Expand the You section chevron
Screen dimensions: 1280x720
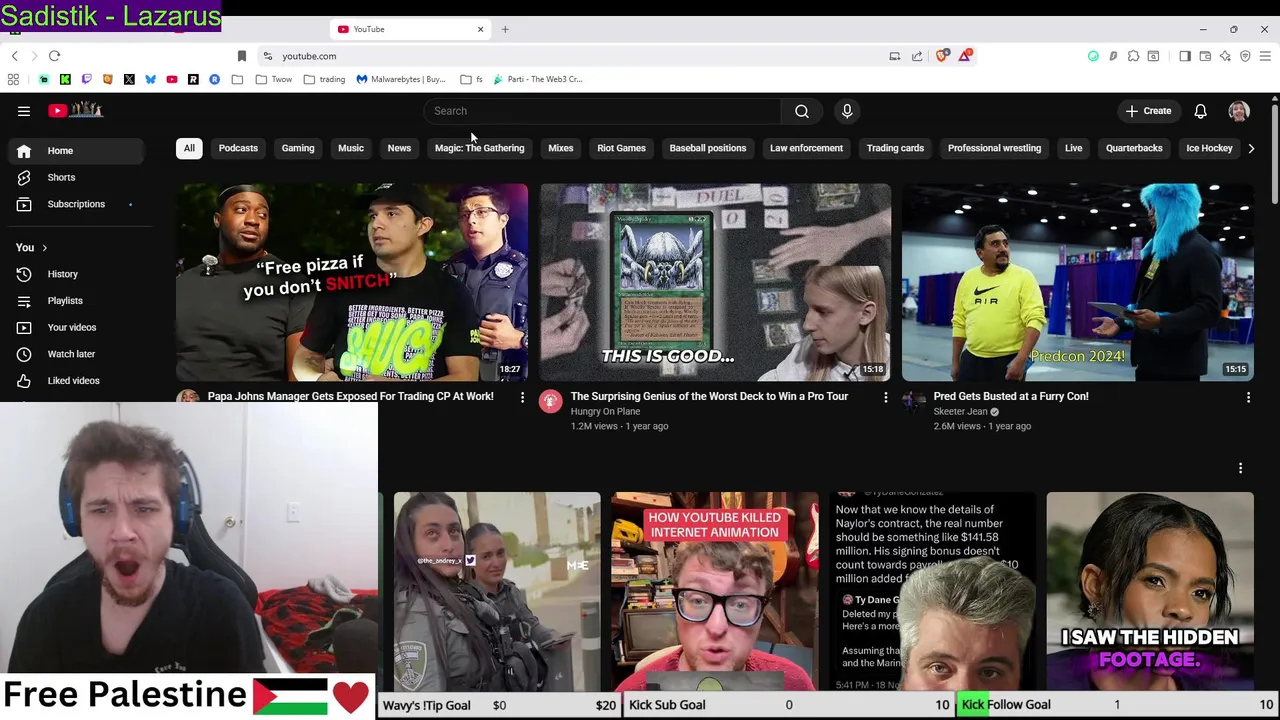[x=44, y=248]
